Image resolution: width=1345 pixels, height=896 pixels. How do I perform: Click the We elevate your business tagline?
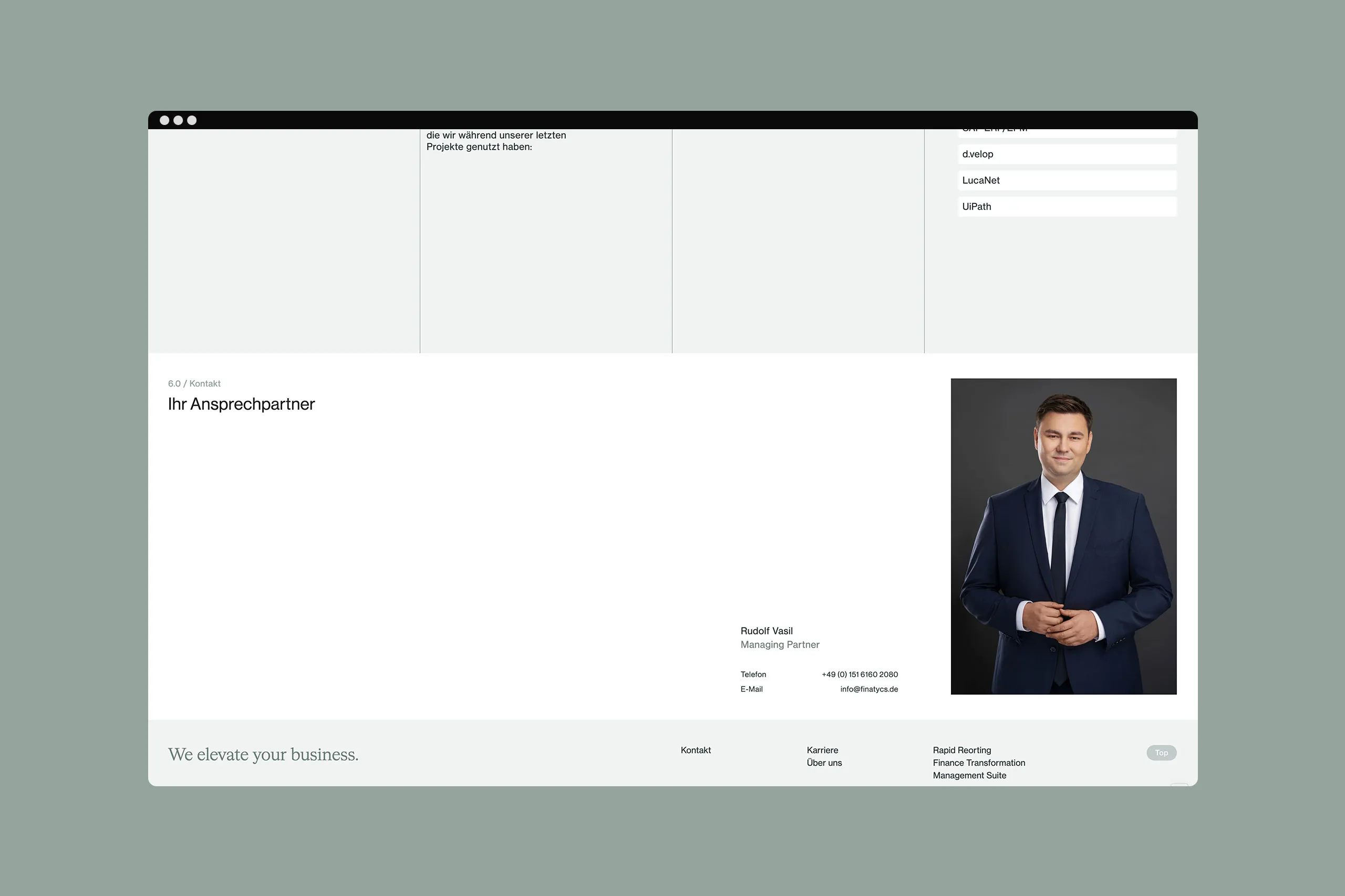point(263,754)
